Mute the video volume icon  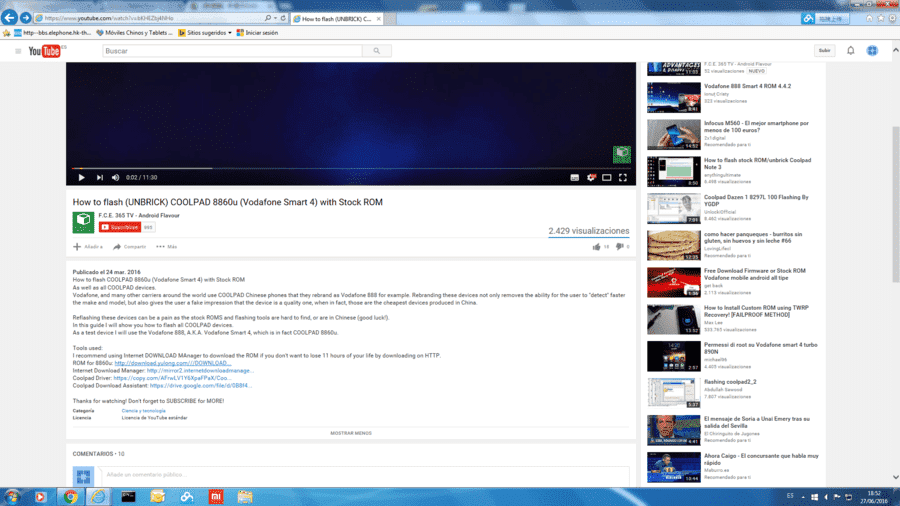coord(115,177)
